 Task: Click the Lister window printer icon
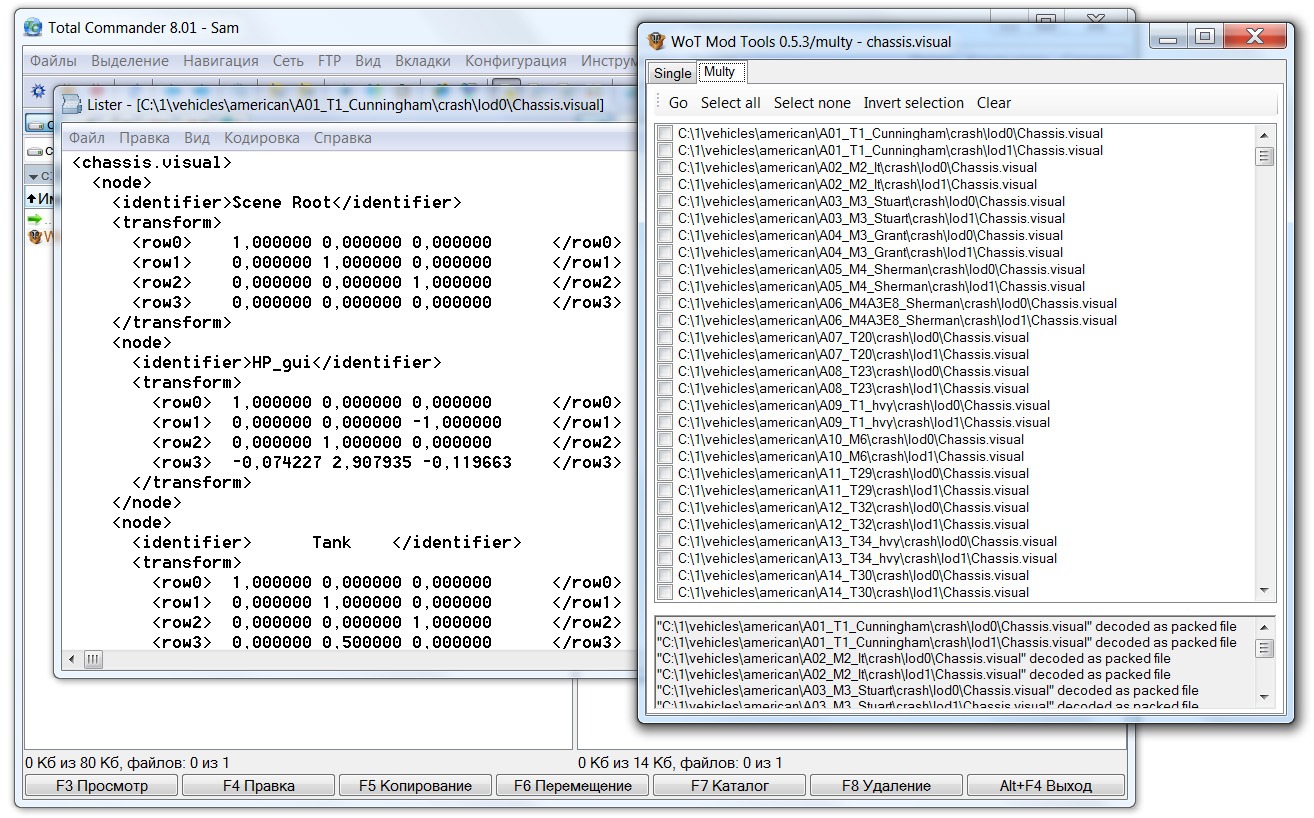tap(71, 105)
